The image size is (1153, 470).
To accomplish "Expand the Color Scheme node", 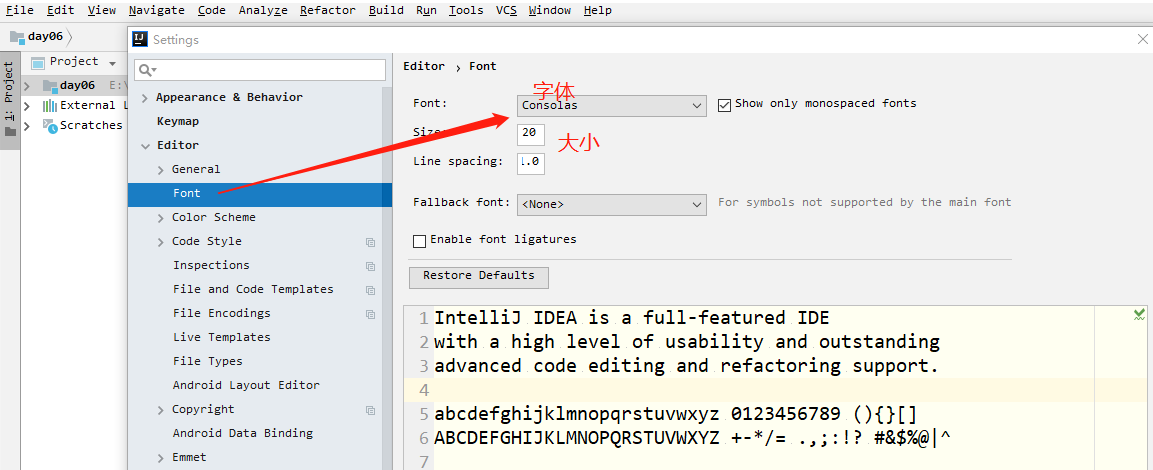I will tap(161, 218).
